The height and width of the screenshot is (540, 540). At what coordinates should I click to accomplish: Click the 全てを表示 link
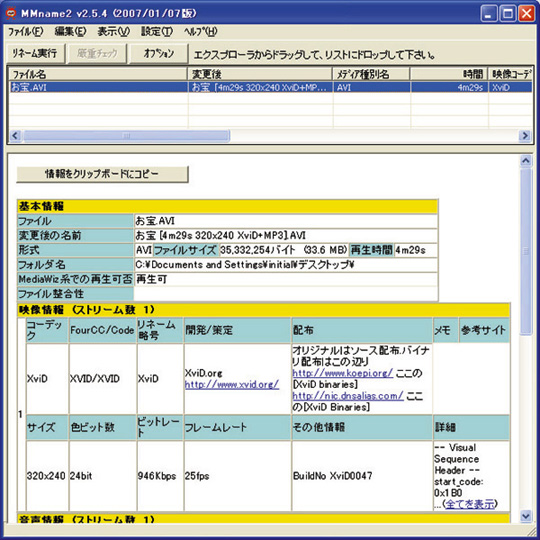tap(470, 504)
